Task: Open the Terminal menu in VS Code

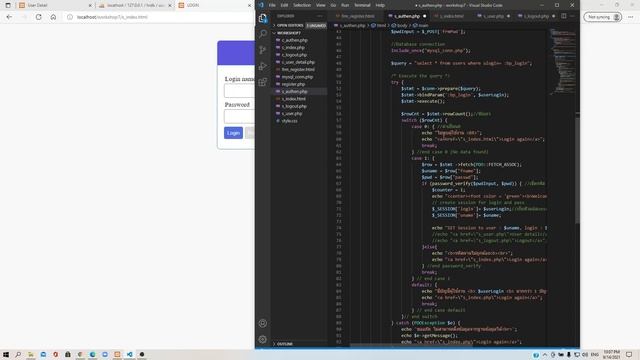Action: click(362, 5)
